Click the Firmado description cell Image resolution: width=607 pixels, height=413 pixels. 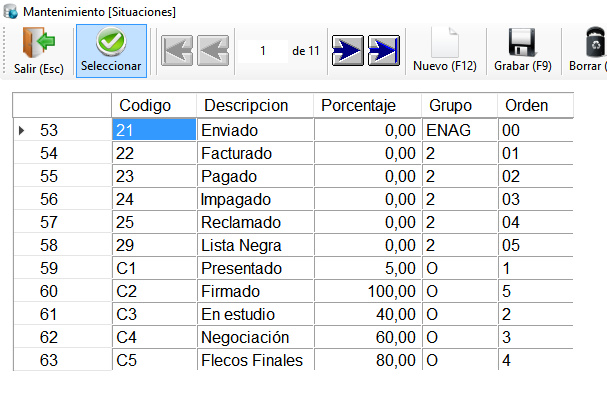click(255, 291)
